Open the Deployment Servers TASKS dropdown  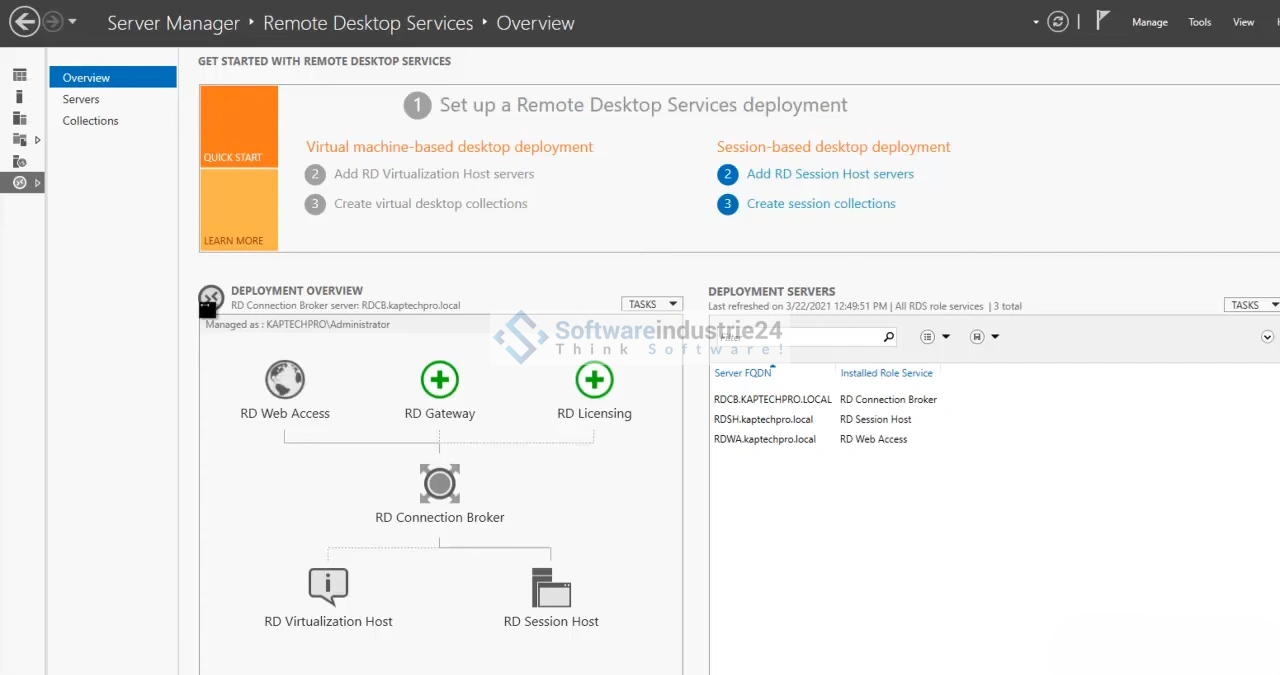click(1252, 305)
